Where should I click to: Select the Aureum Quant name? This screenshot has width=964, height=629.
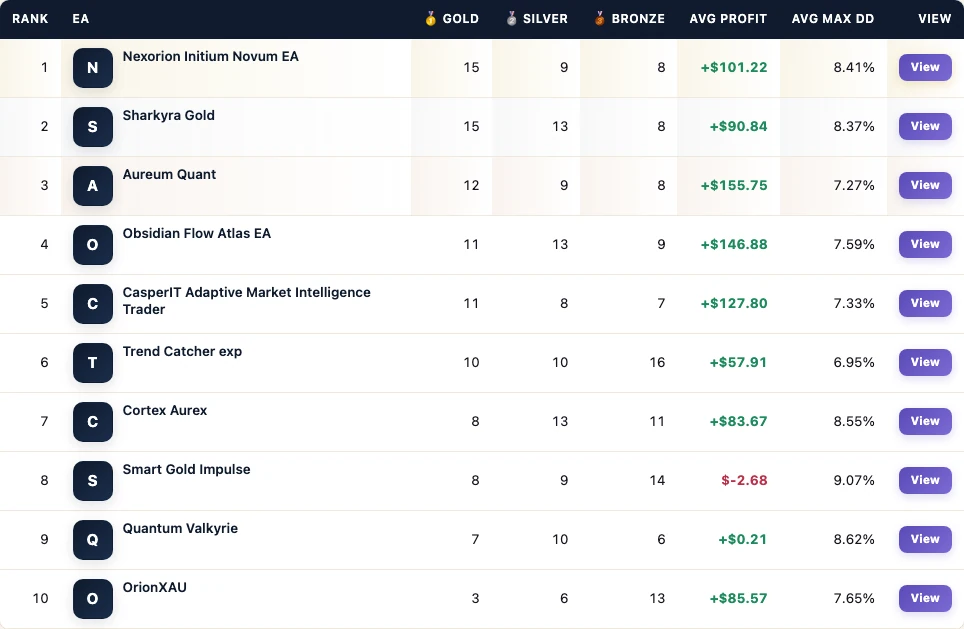point(170,175)
